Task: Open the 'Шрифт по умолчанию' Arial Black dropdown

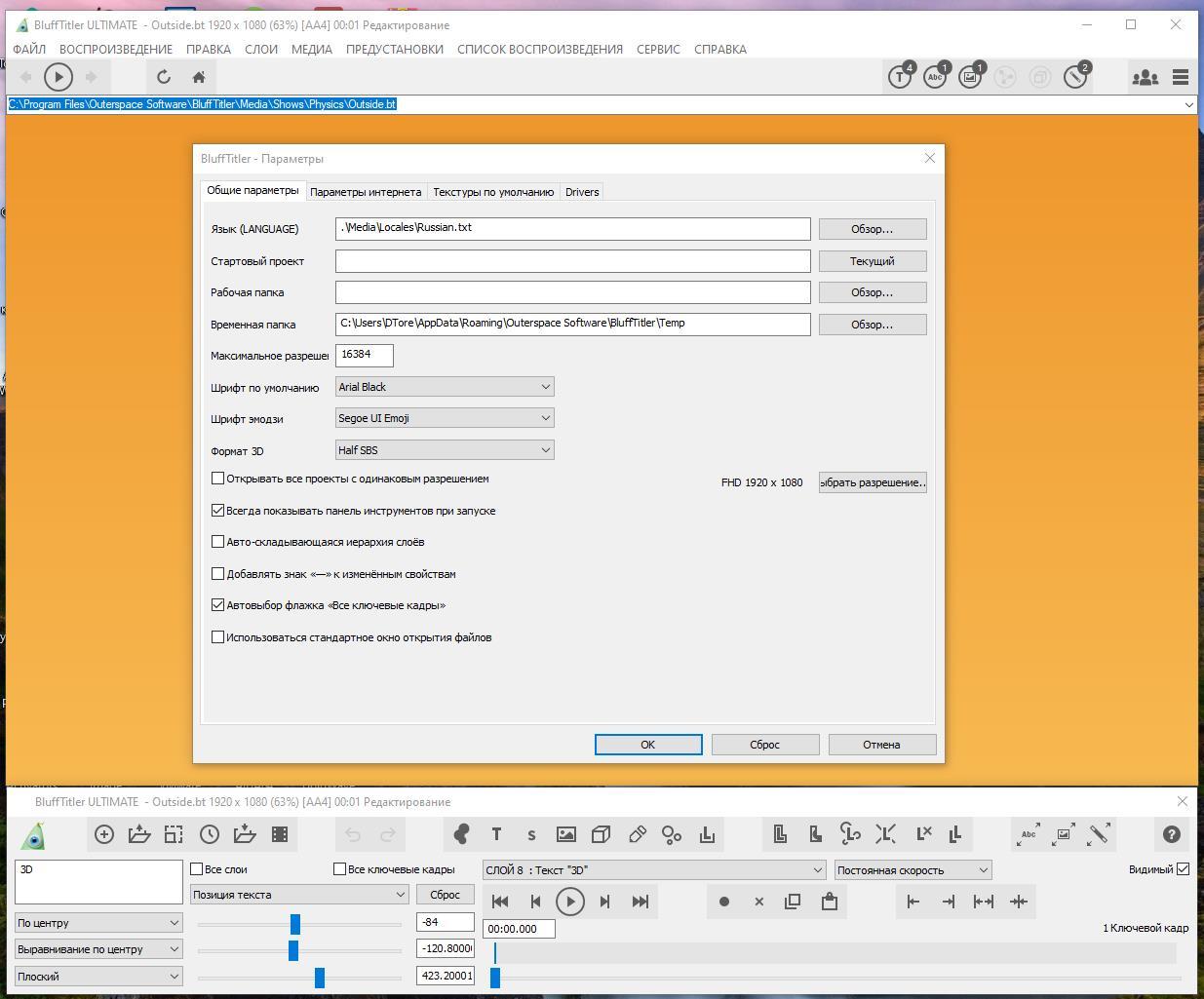Action: pos(445,387)
